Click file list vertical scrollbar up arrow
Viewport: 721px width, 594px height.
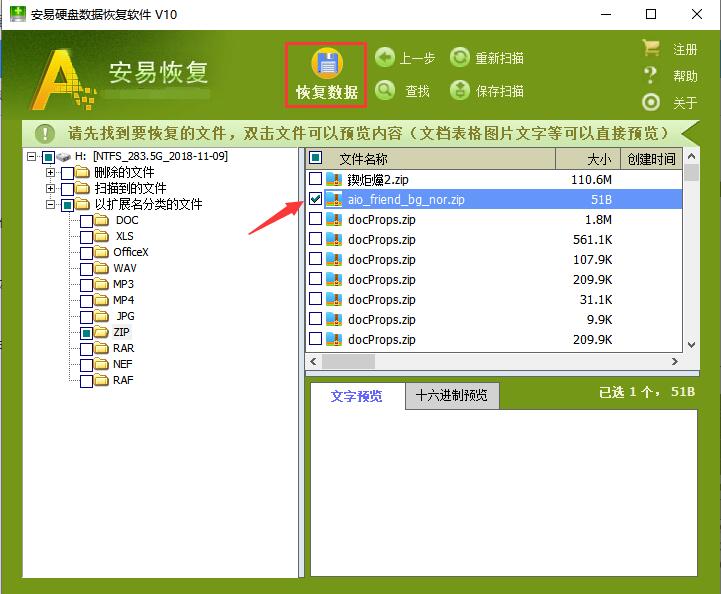tap(691, 156)
